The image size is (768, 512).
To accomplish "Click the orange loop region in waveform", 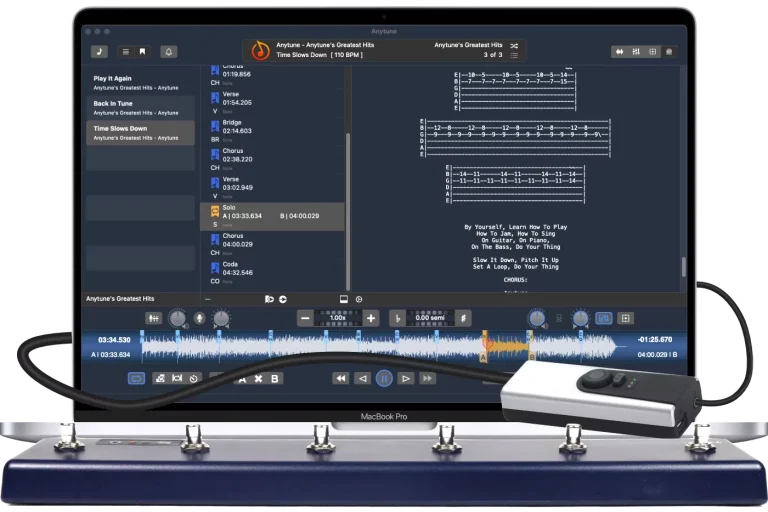I will (507, 346).
